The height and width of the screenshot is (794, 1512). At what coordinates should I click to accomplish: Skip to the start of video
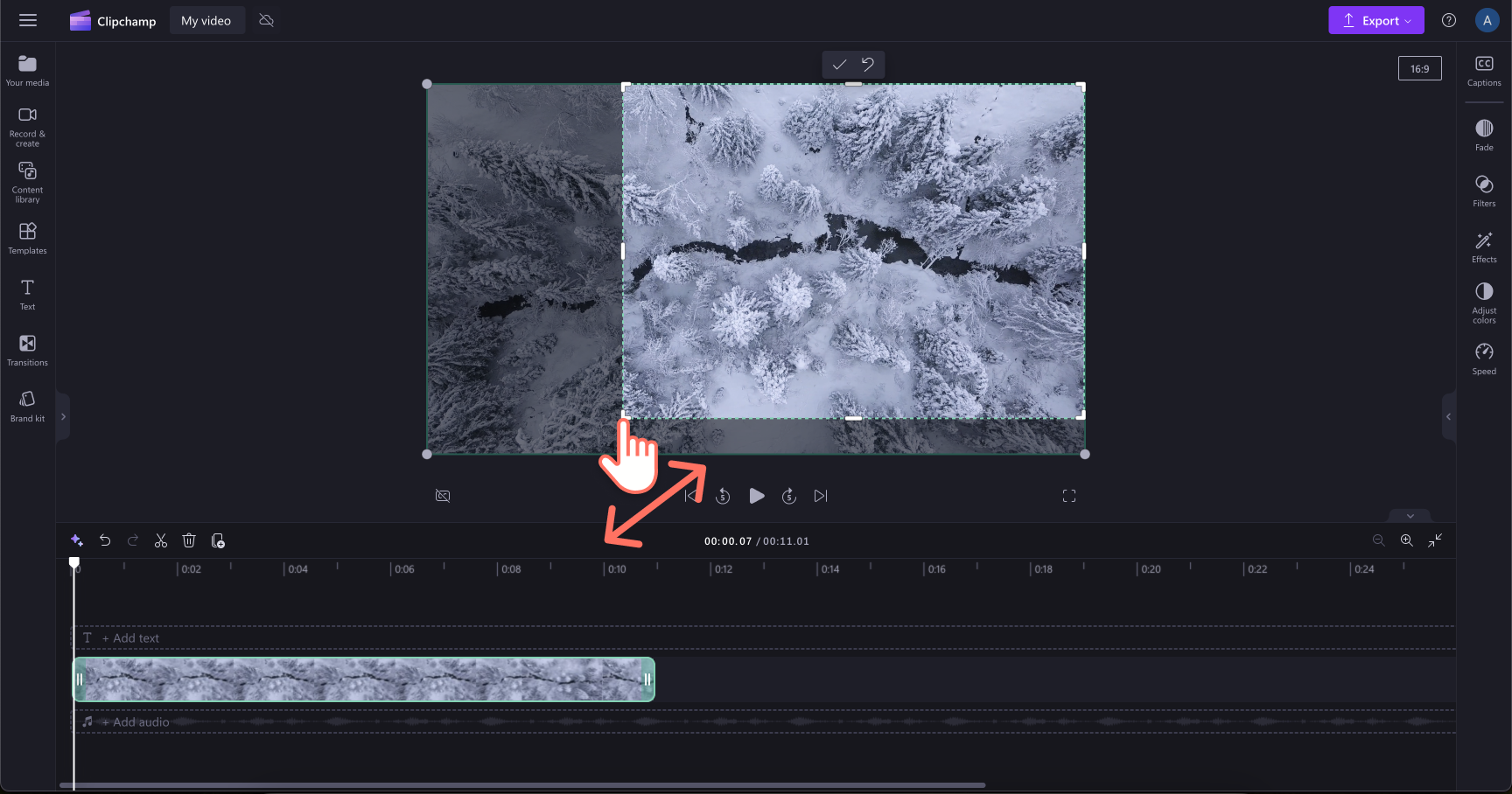(x=691, y=496)
